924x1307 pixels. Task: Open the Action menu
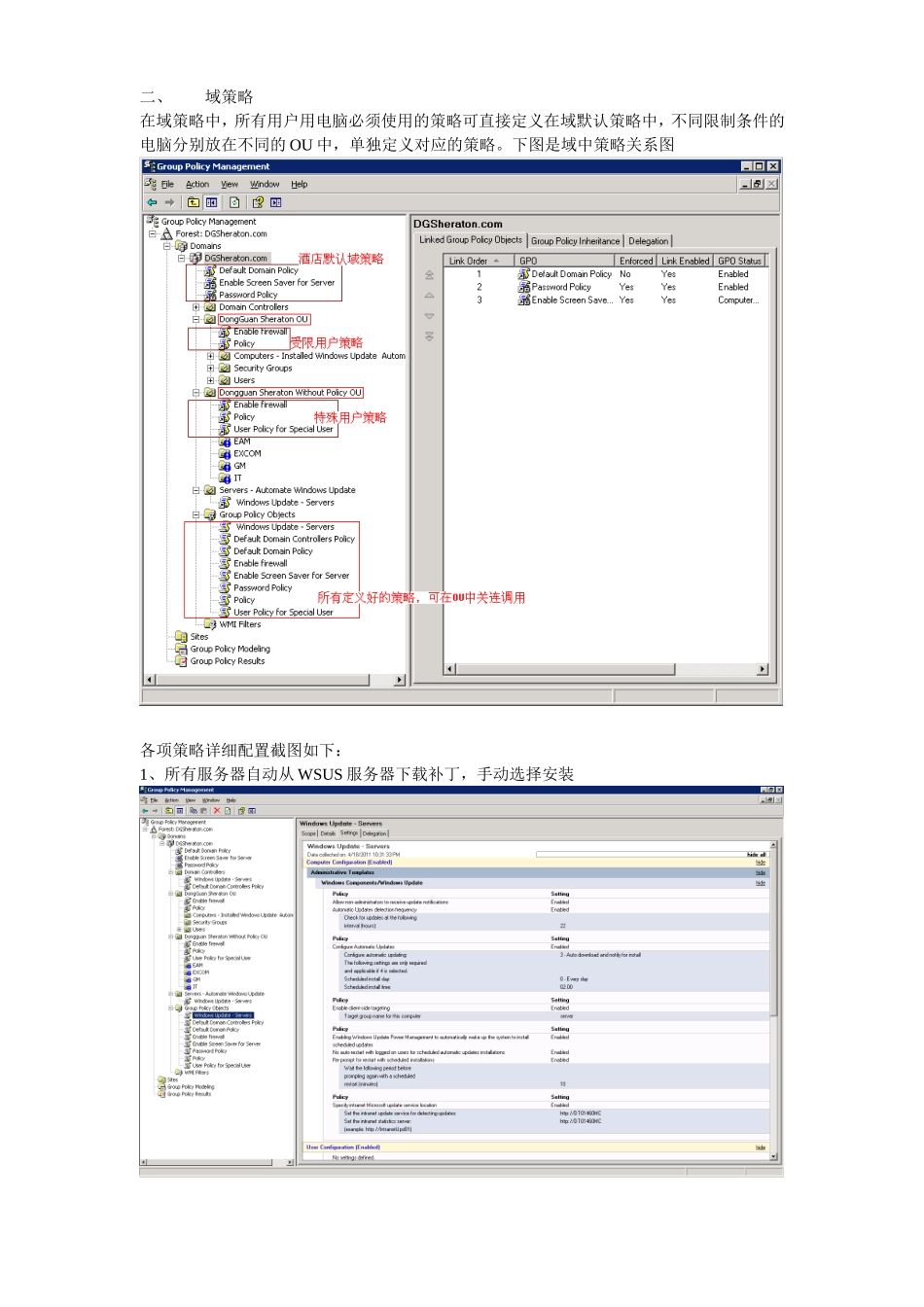[x=197, y=184]
